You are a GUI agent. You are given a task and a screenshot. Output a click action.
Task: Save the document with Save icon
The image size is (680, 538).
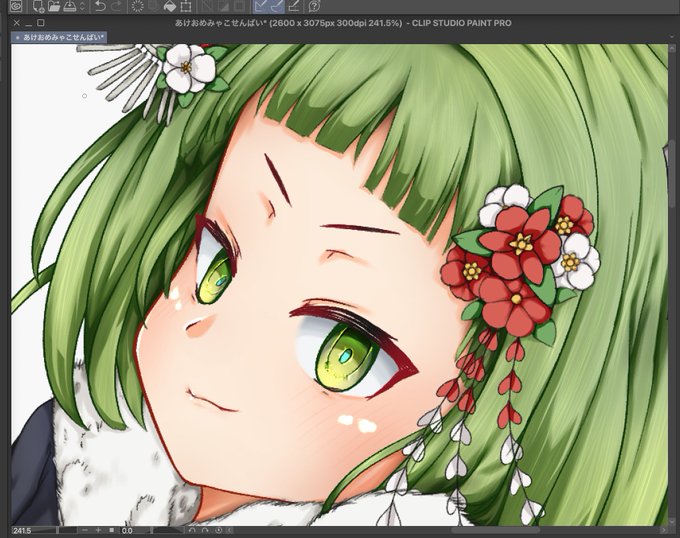69,6
